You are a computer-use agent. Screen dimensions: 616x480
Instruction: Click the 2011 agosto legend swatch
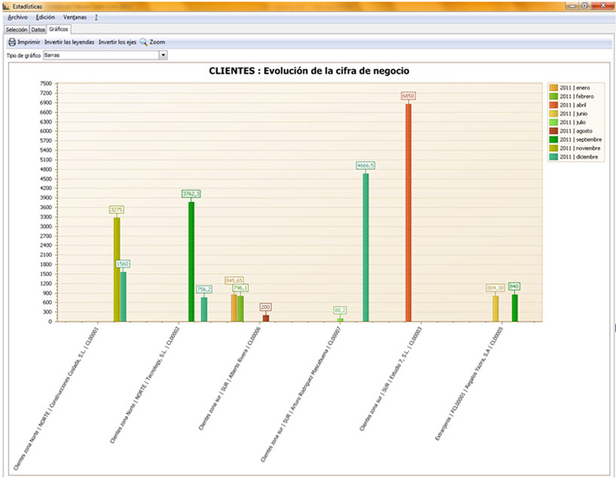[x=554, y=131]
